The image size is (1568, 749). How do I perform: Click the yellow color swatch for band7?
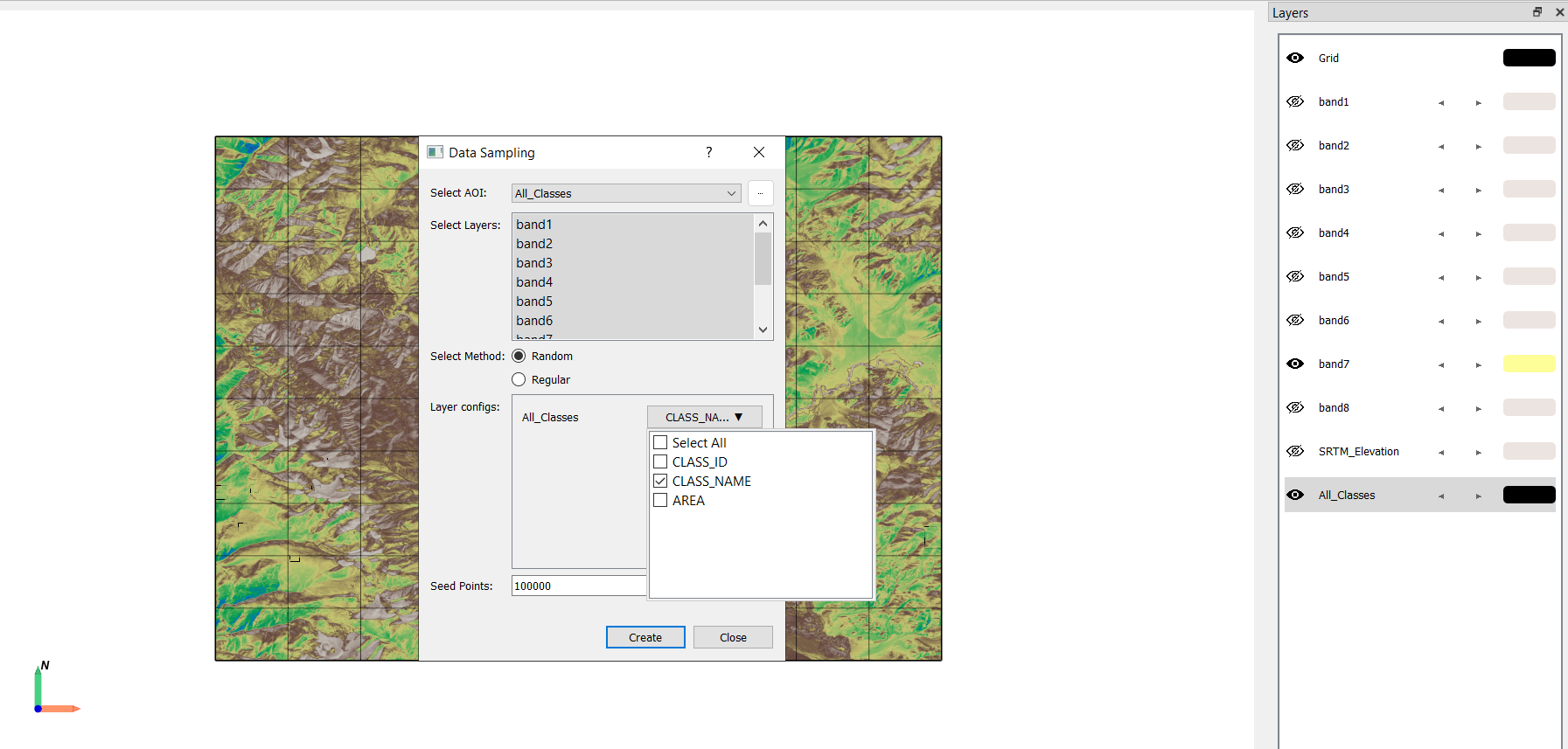1529,364
